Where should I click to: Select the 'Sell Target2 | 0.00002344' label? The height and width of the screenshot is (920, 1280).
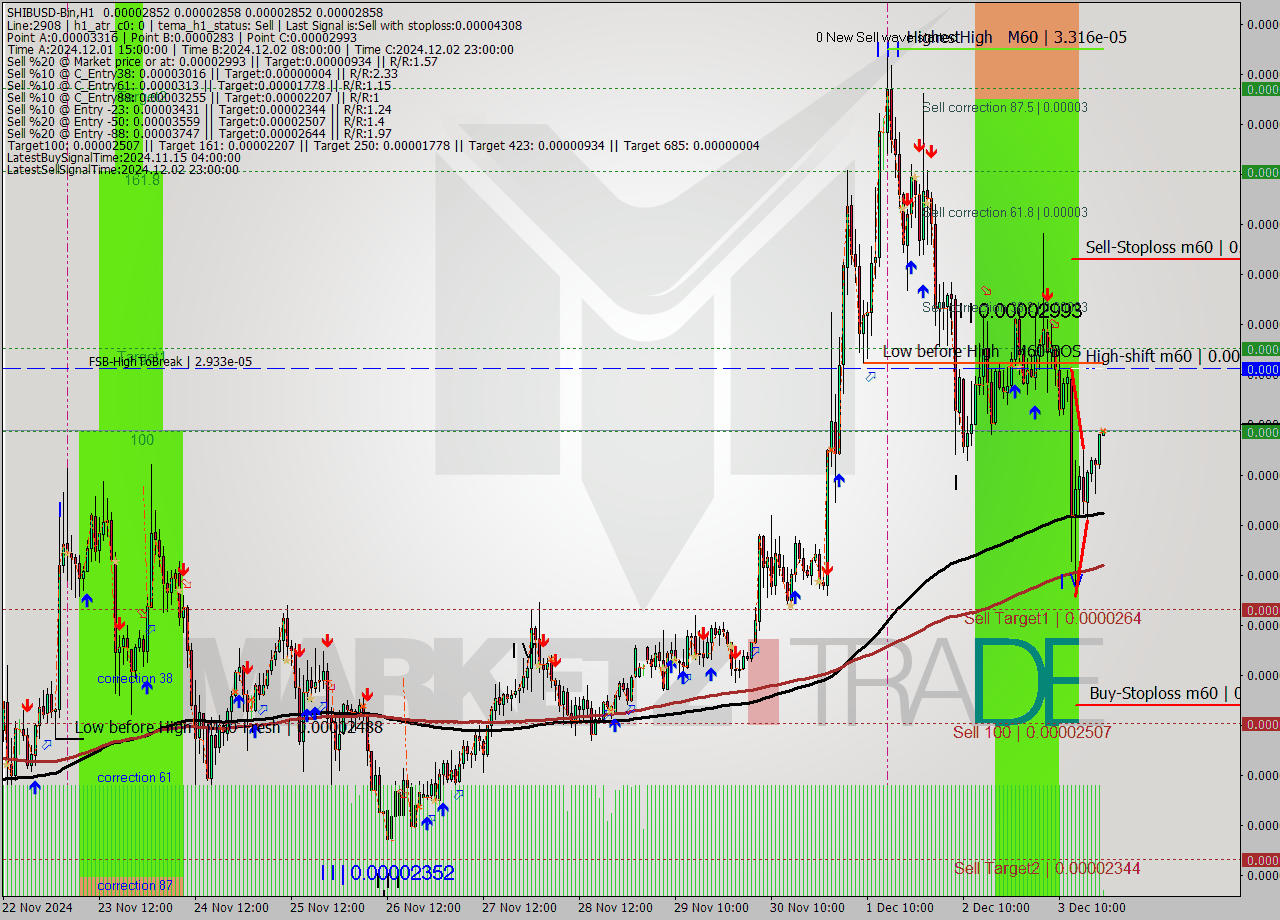1047,868
